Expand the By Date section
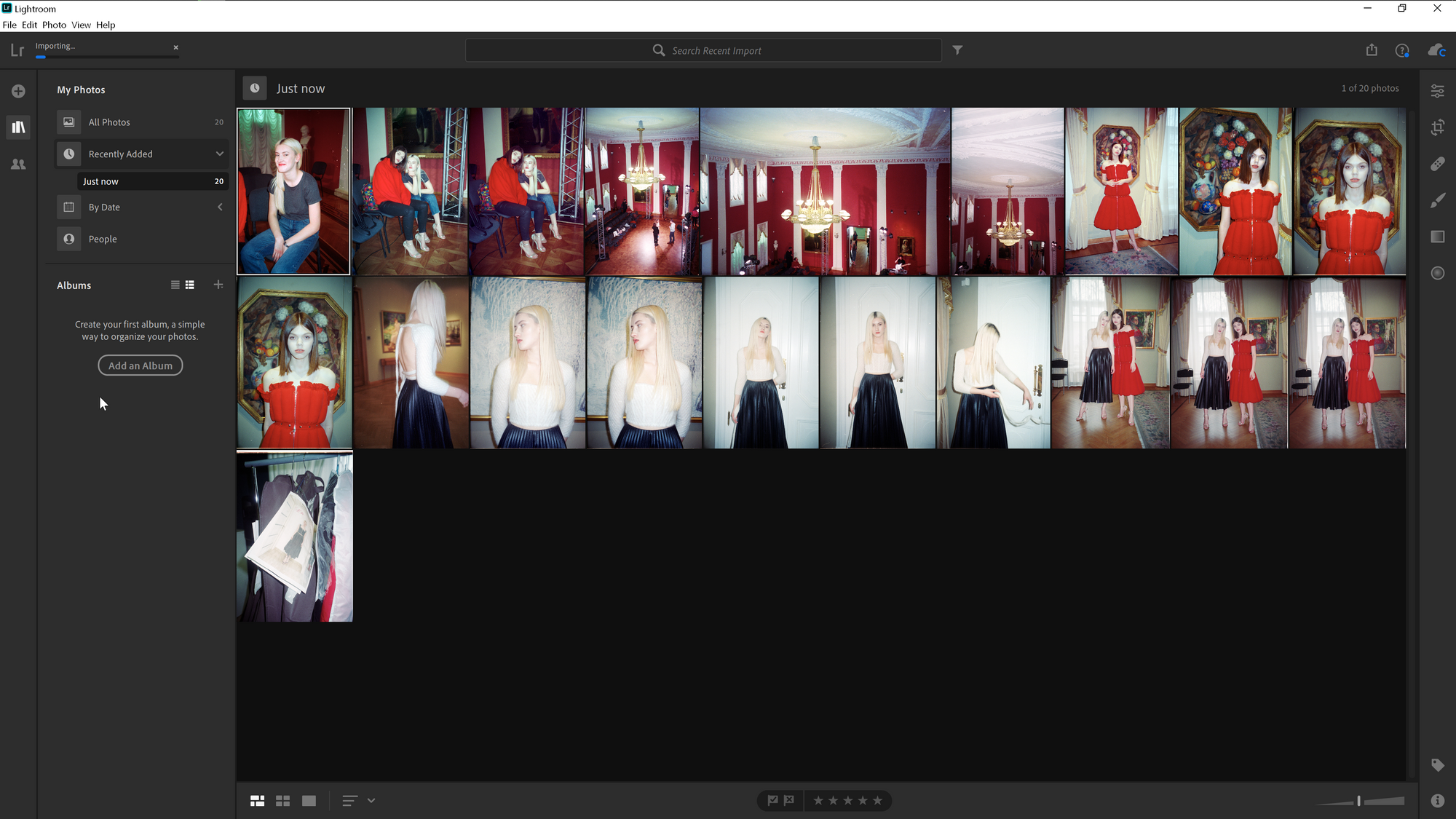This screenshot has height=819, width=1456. (x=219, y=207)
